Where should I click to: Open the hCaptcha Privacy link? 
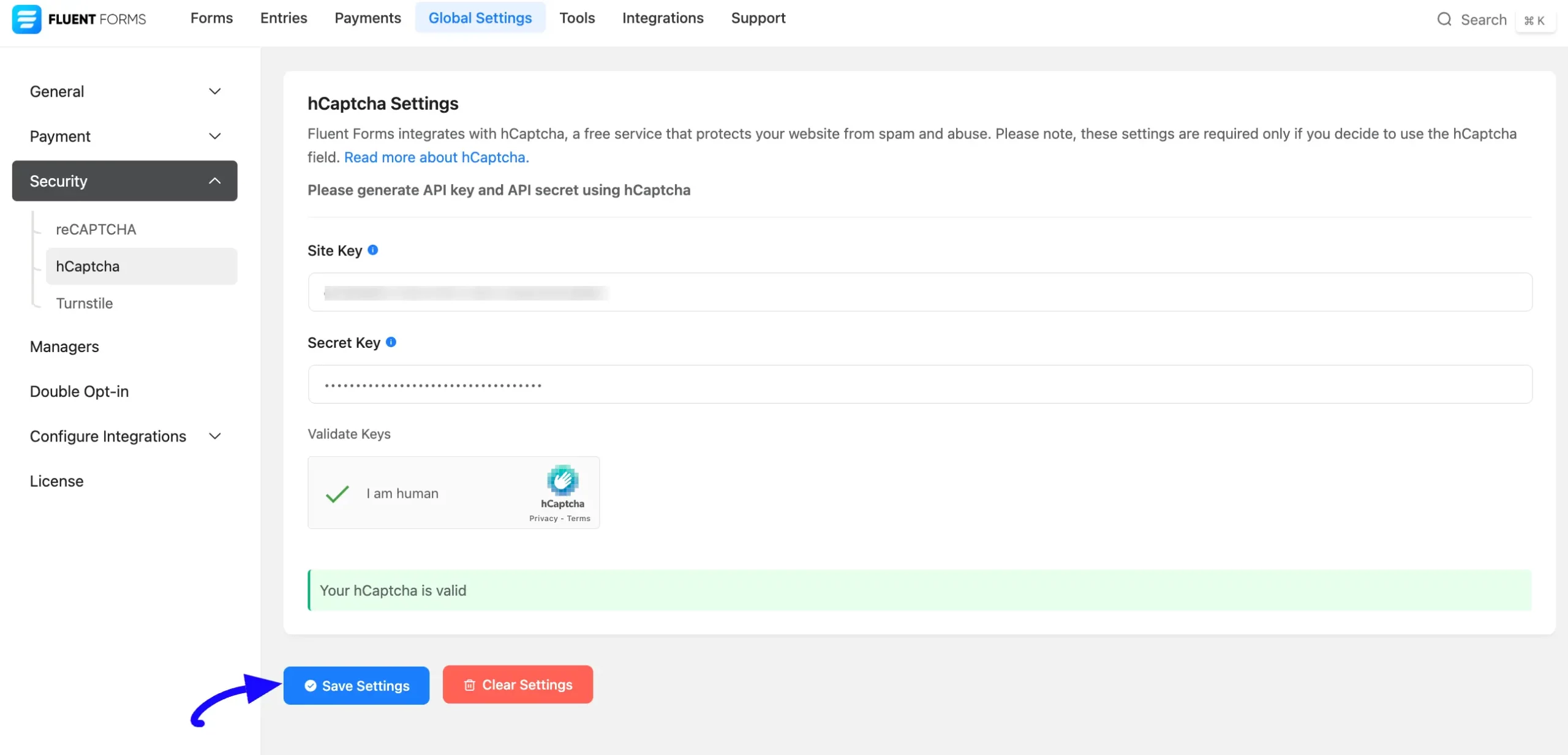coord(543,518)
